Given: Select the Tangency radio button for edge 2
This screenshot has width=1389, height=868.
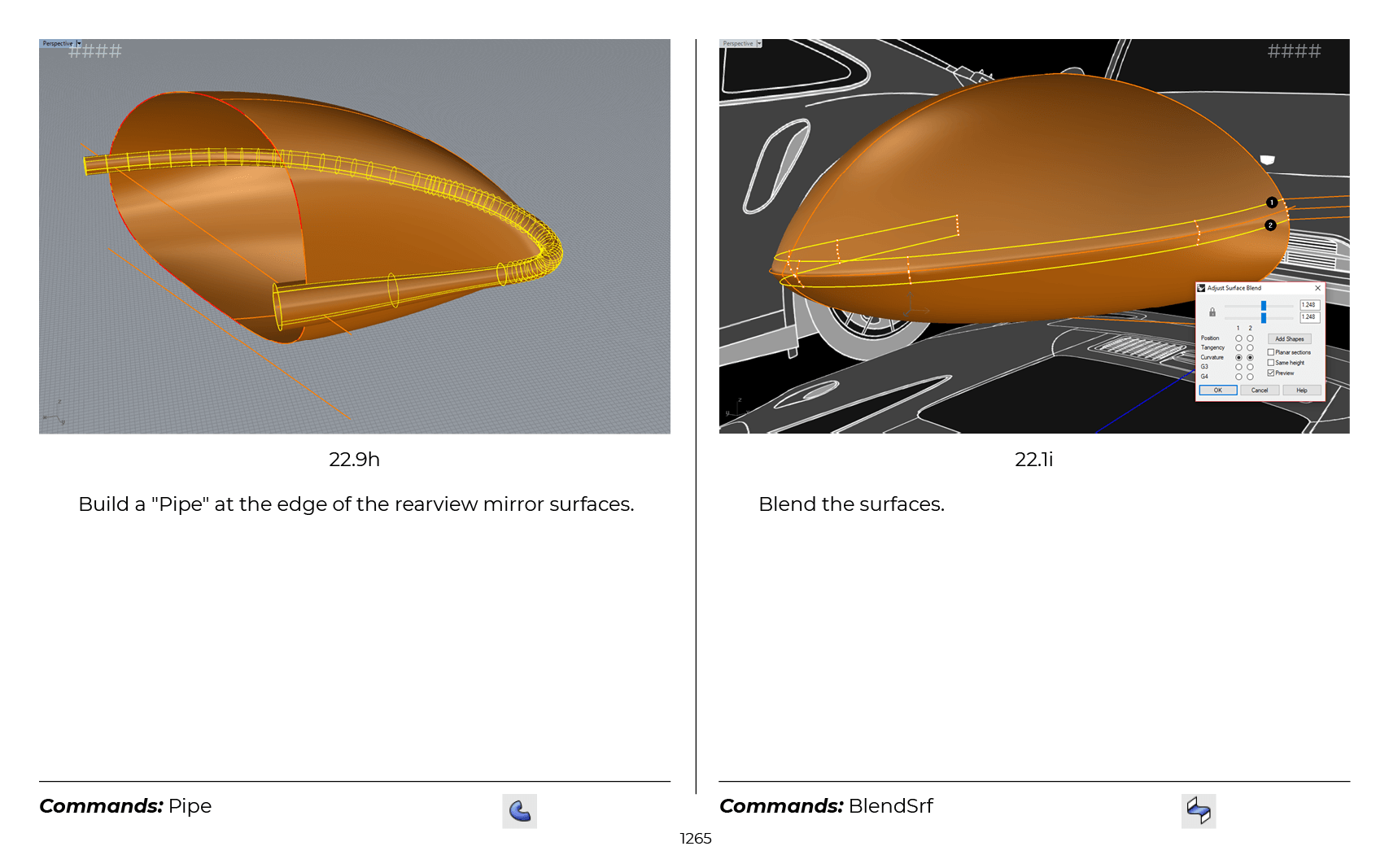Looking at the screenshot, I should [x=1250, y=348].
